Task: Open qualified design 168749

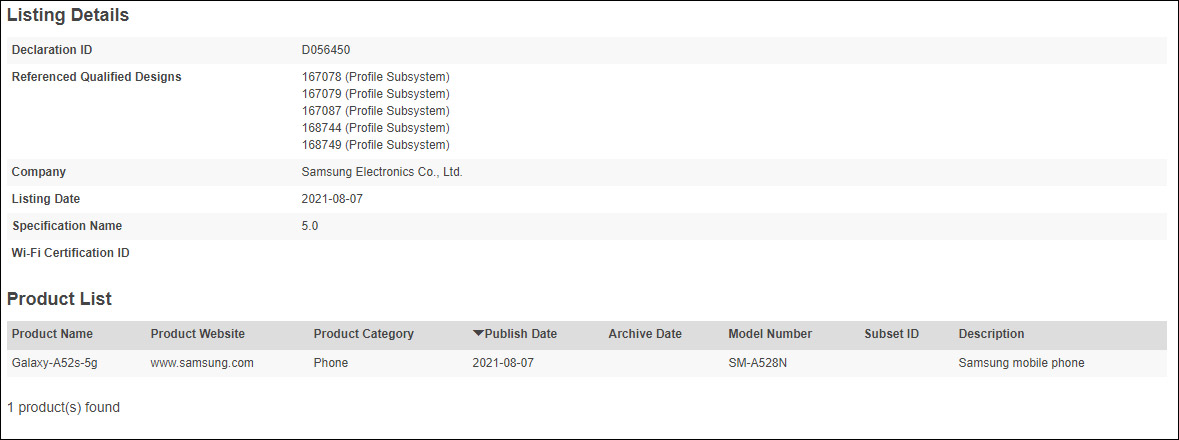Action: click(320, 145)
